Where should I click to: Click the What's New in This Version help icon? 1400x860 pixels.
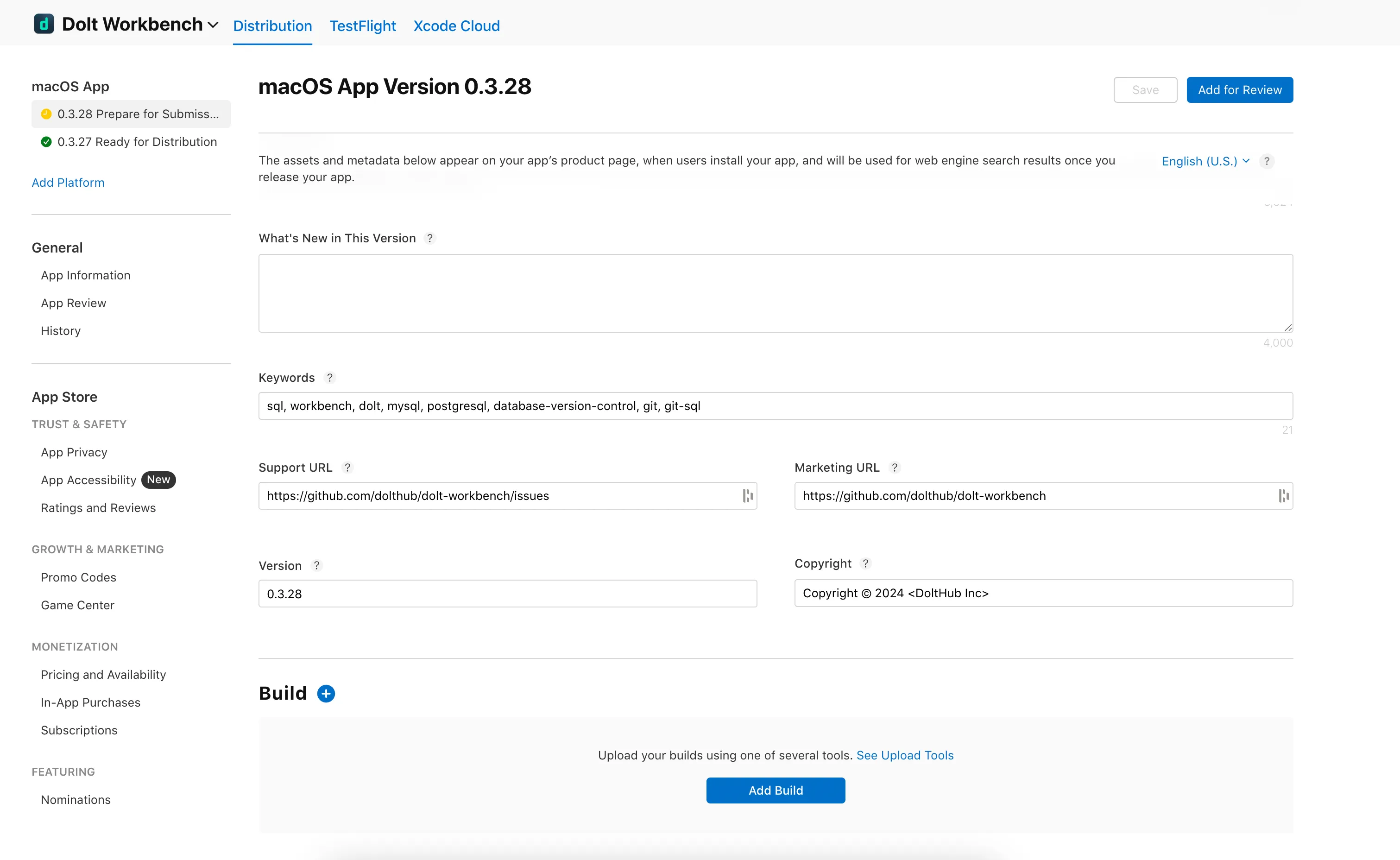(430, 238)
